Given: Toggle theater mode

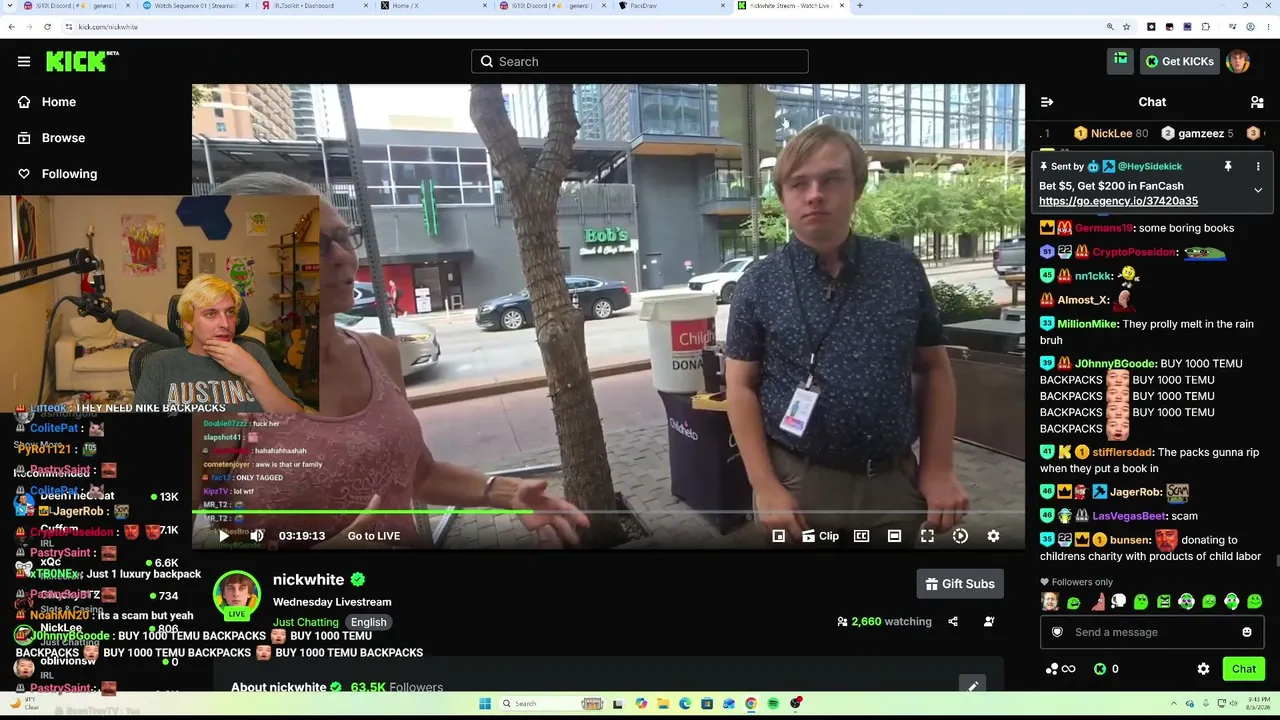Looking at the screenshot, I should (x=894, y=536).
